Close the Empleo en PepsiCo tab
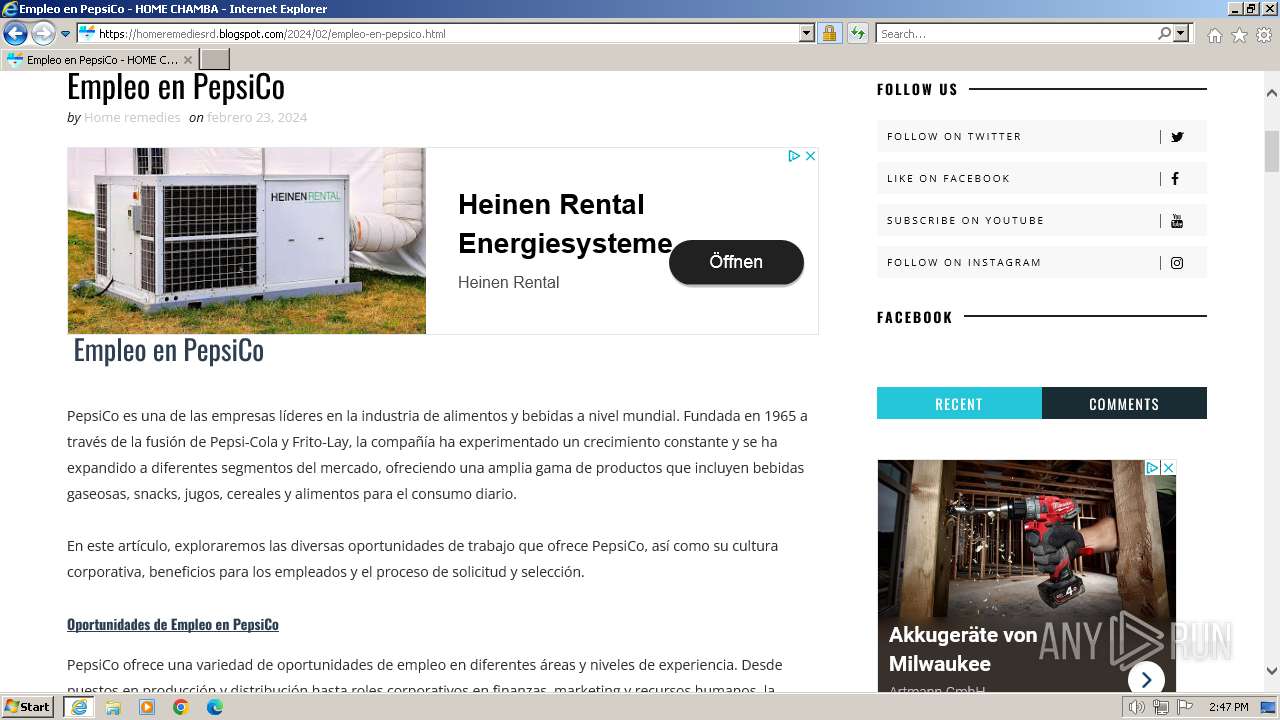This screenshot has width=1280, height=720. pyautogui.click(x=188, y=60)
